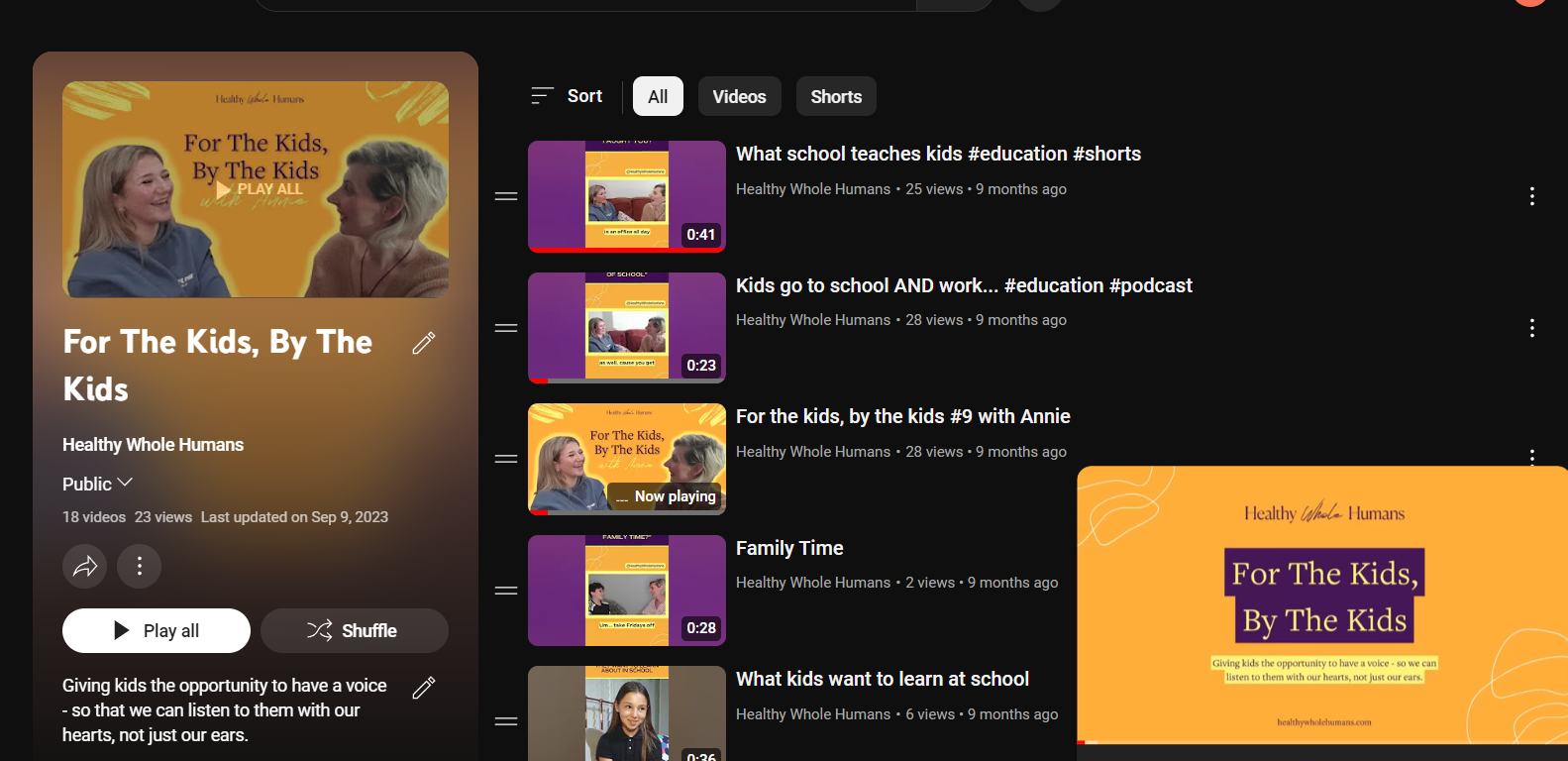Open For the kids, by the kids #9 title

(902, 416)
